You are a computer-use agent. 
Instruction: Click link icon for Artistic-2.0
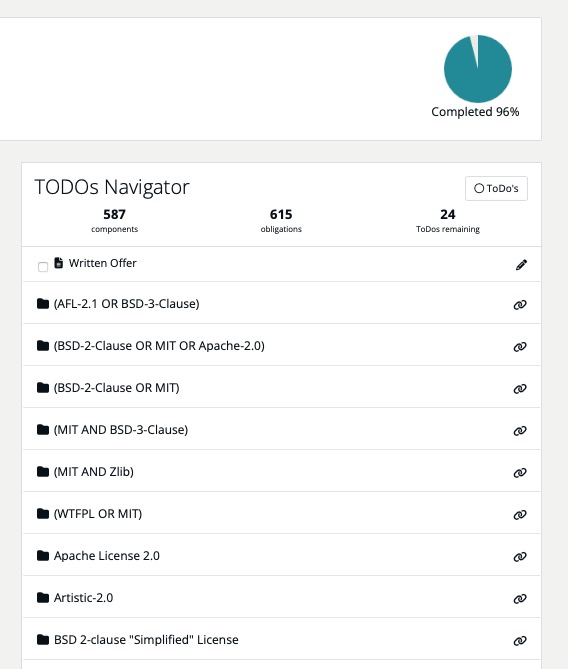point(520,599)
